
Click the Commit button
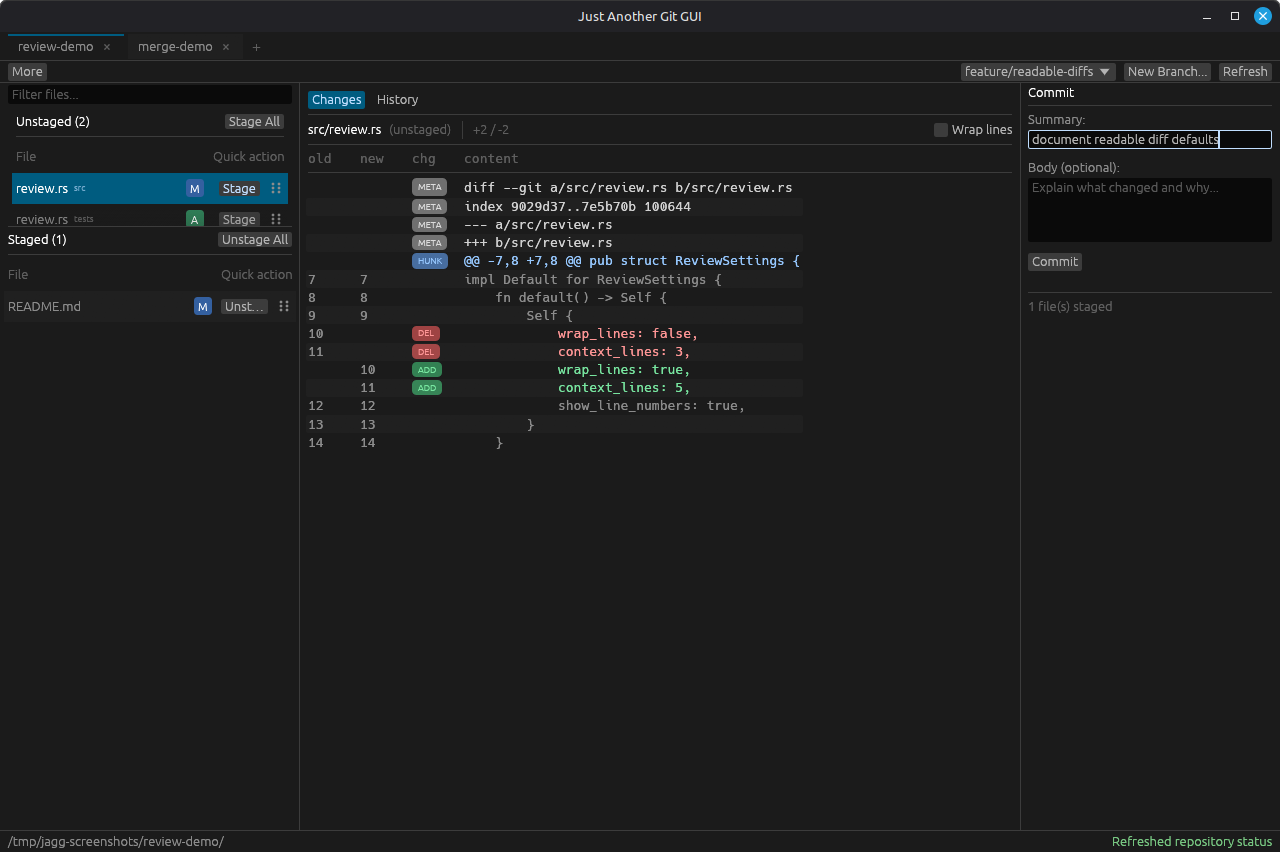pos(1055,262)
